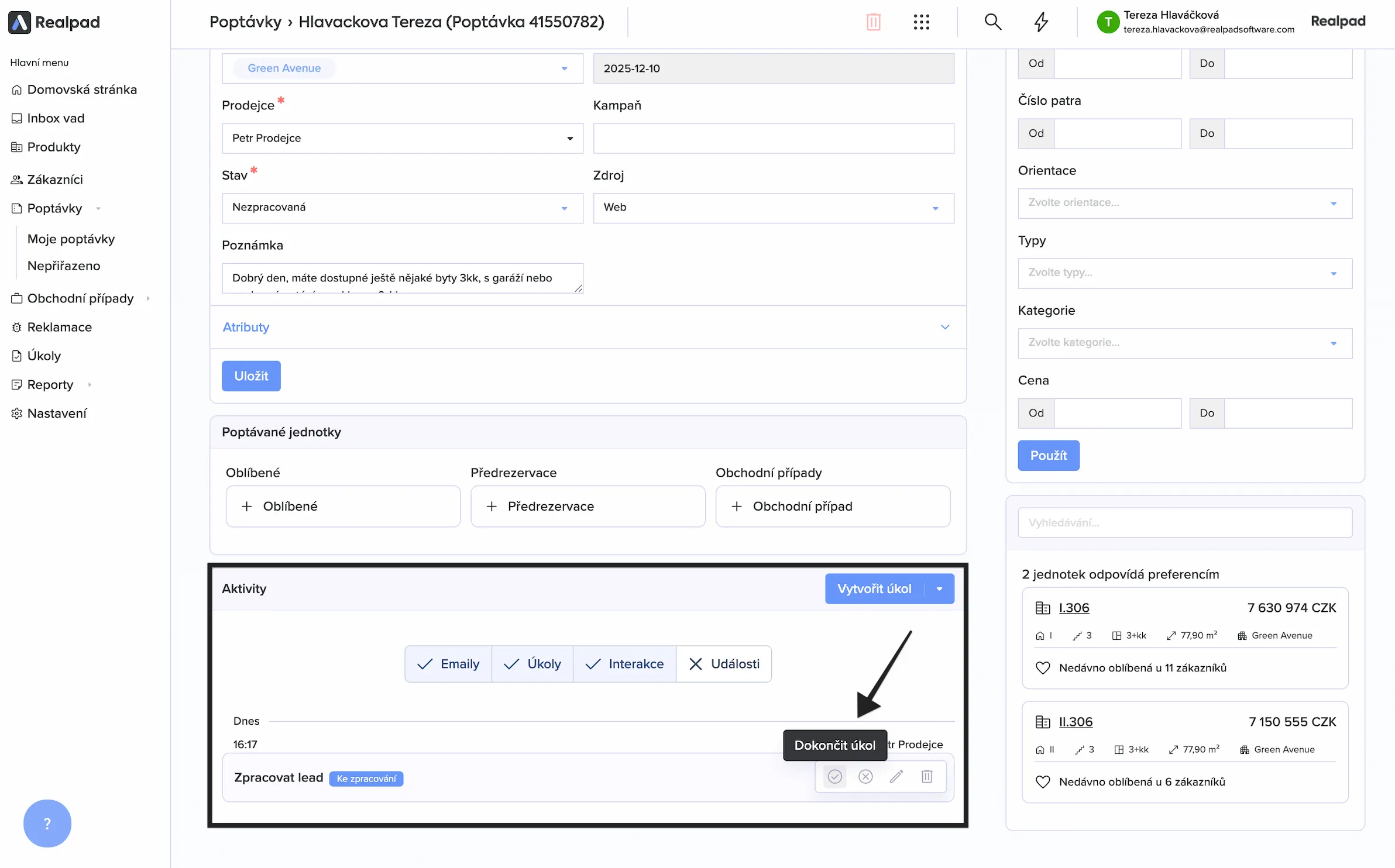Delete the Zpracovat lead task
This screenshot has width=1395, height=868.
[927, 777]
